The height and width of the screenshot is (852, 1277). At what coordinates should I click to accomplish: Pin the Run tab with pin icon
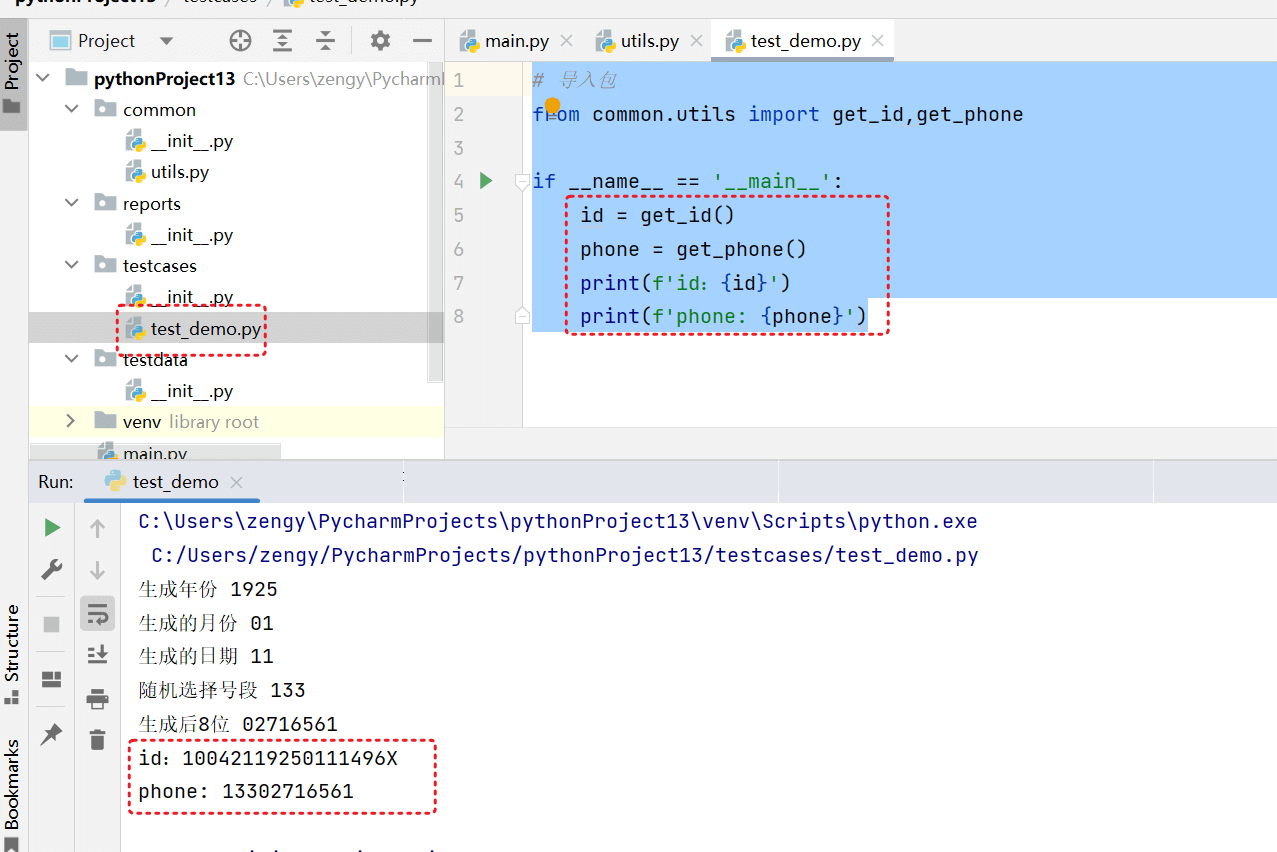[52, 734]
